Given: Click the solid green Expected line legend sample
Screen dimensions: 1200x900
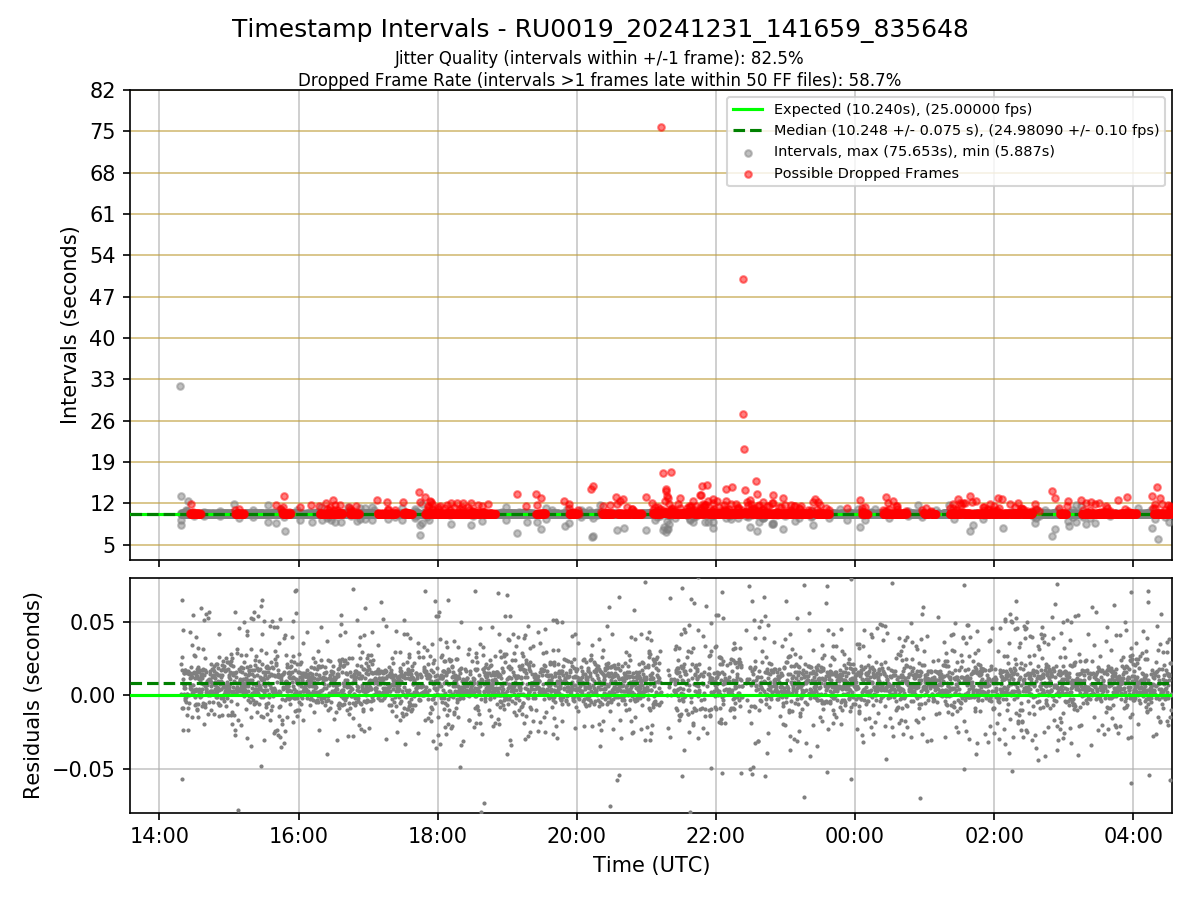Looking at the screenshot, I should [749, 109].
